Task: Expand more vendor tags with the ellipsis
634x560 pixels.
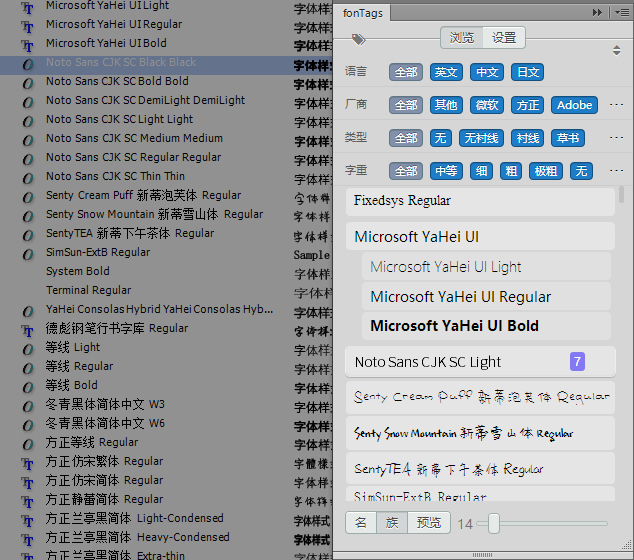Action: click(616, 105)
